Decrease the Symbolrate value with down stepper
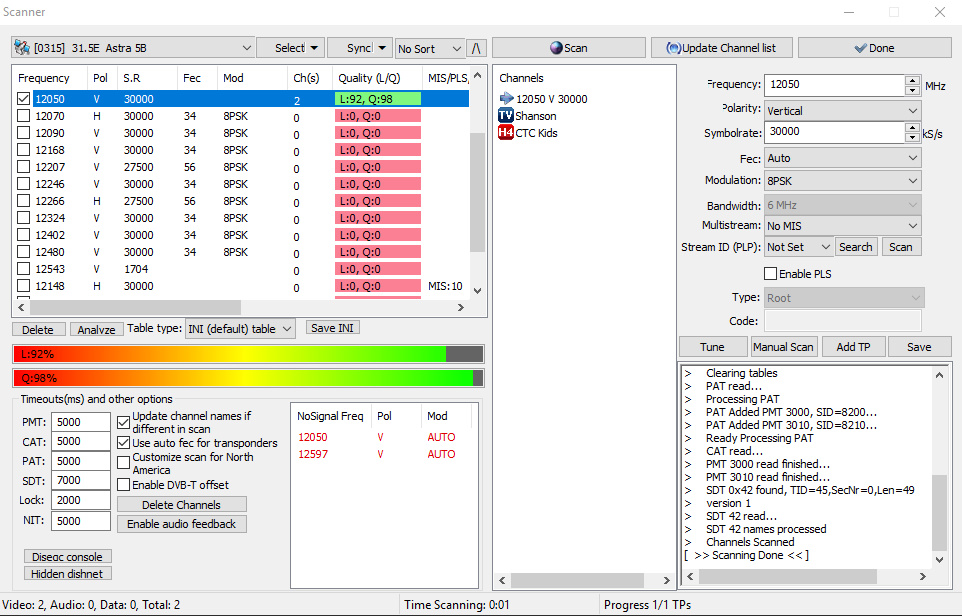 tap(913, 137)
